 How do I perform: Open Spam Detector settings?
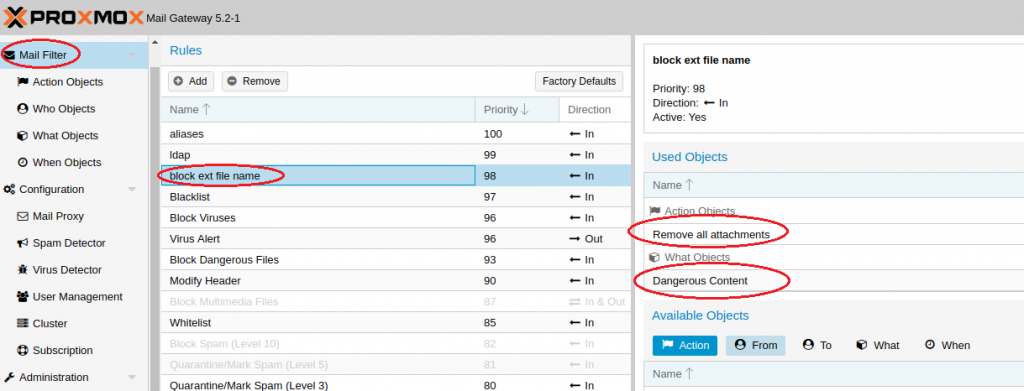pyautogui.click(x=69, y=243)
